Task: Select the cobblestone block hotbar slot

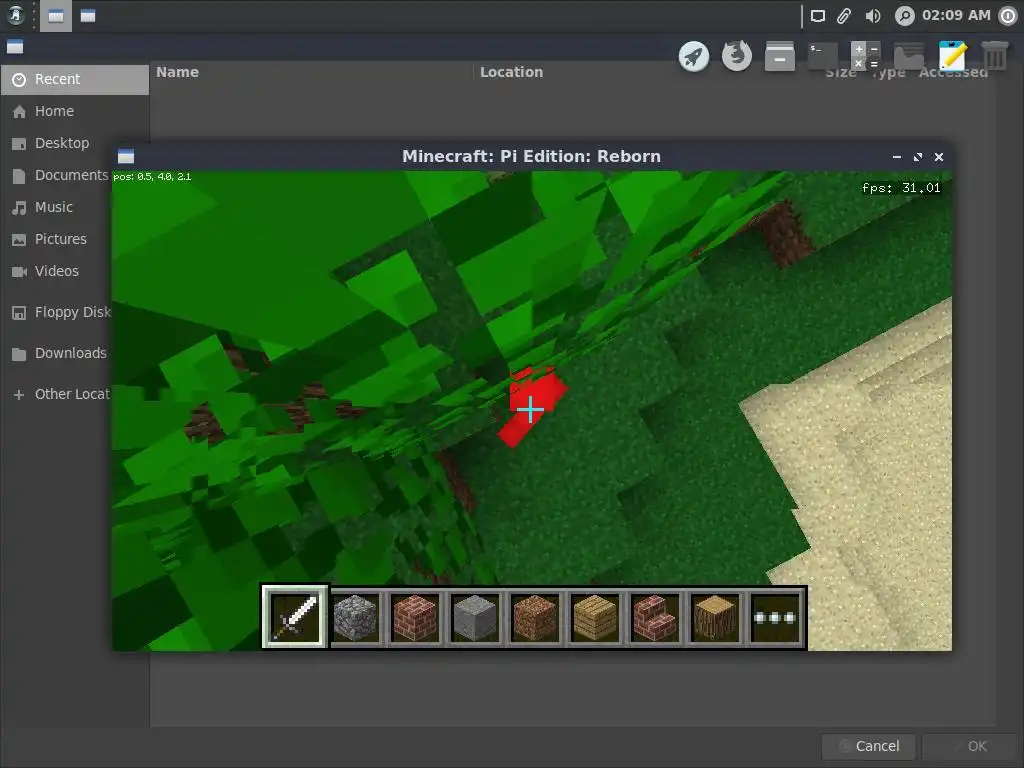Action: 355,617
